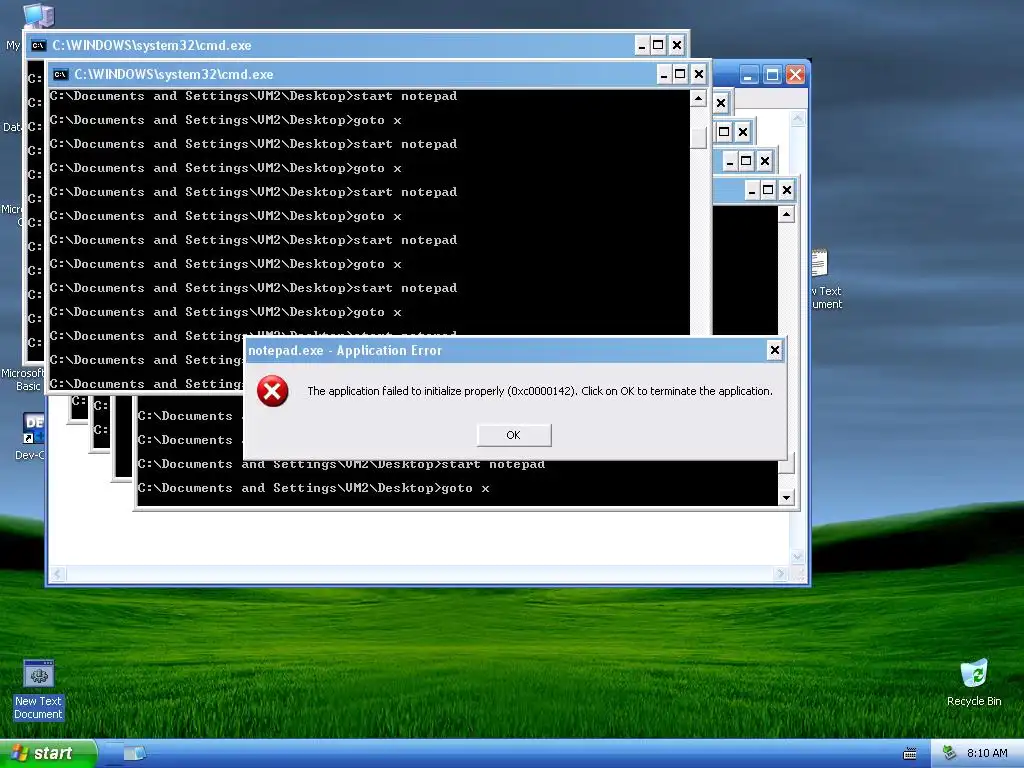
Task: Open the system menu icon of the front cmd.exe window
Action: click(61, 74)
